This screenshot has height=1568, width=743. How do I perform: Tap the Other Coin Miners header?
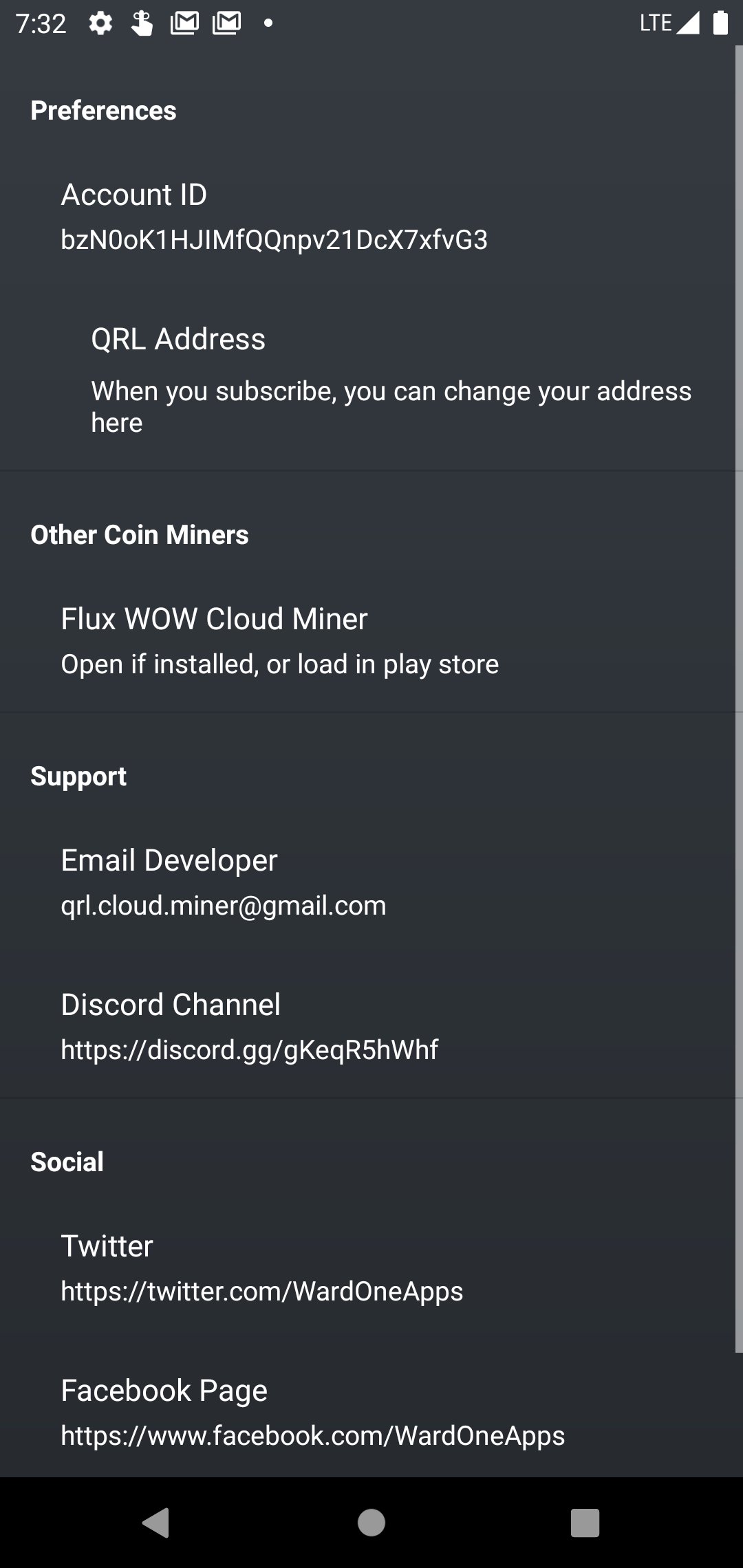[x=140, y=535]
